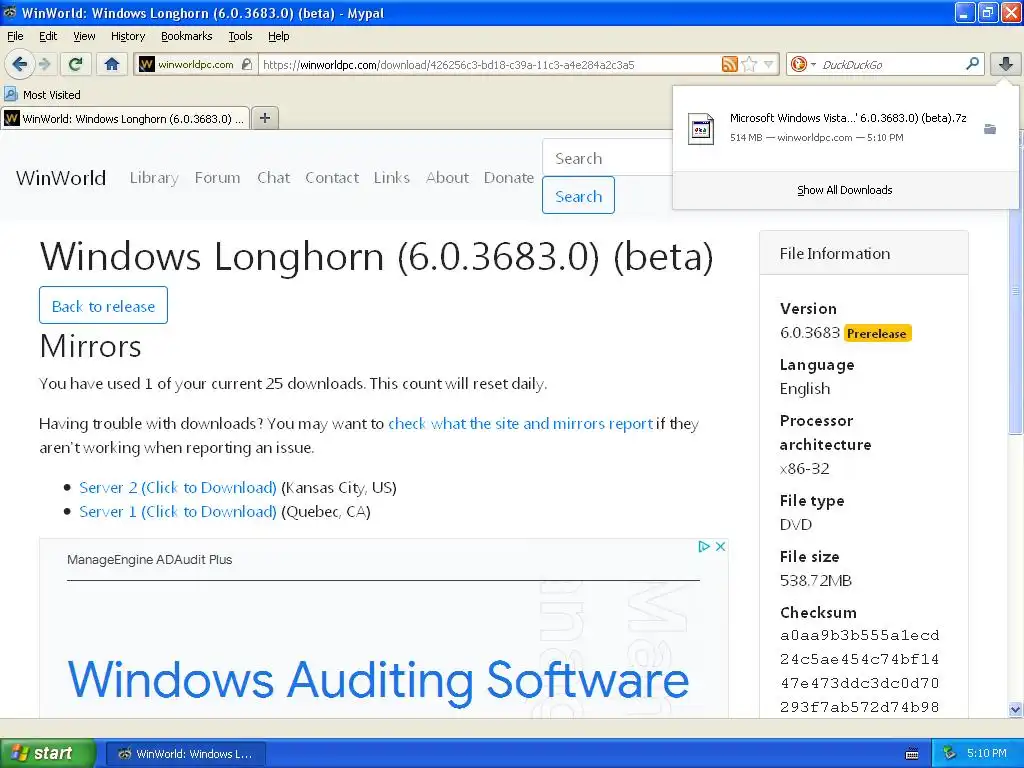Viewport: 1024px width, 768px height.
Task: Open the Most Visited bookmarks folder
Action: tap(43, 95)
